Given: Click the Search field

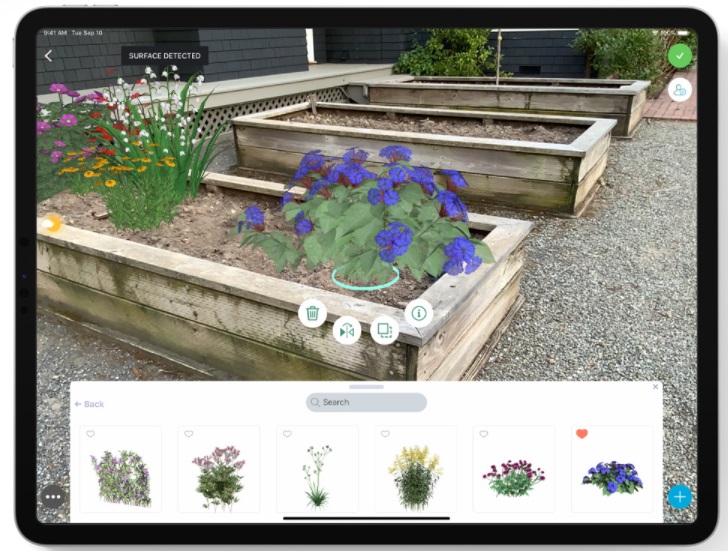Looking at the screenshot, I should [366, 402].
